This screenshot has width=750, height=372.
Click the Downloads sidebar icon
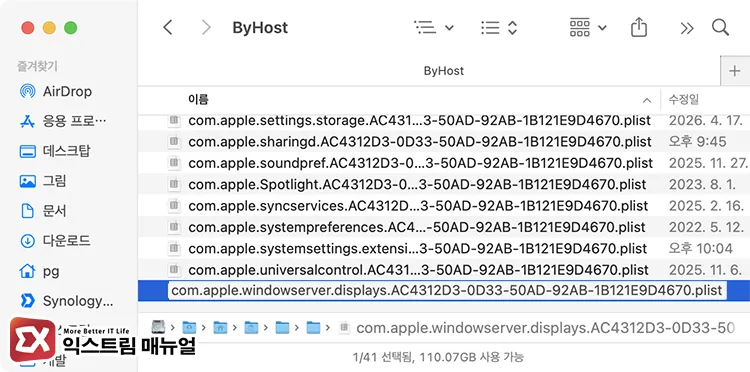click(28, 241)
